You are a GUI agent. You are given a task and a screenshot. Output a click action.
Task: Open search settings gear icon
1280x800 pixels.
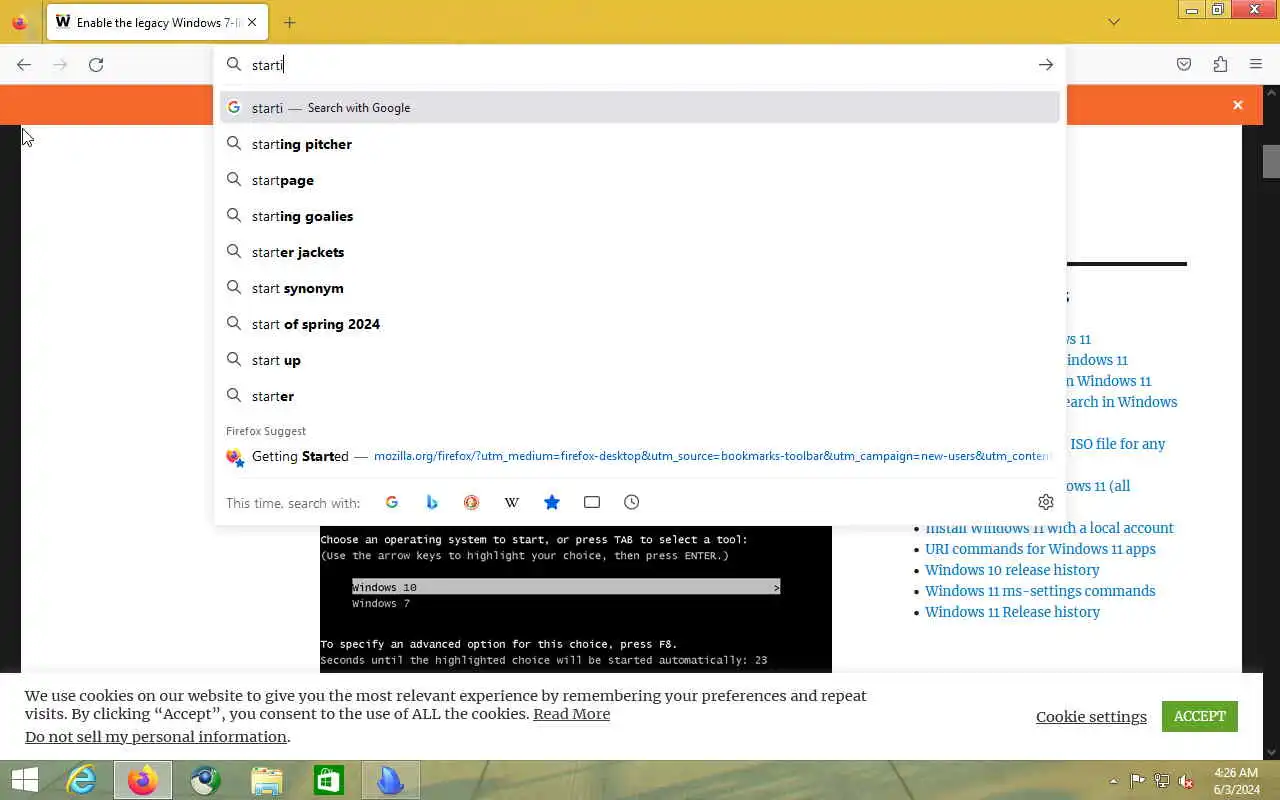click(x=1046, y=502)
